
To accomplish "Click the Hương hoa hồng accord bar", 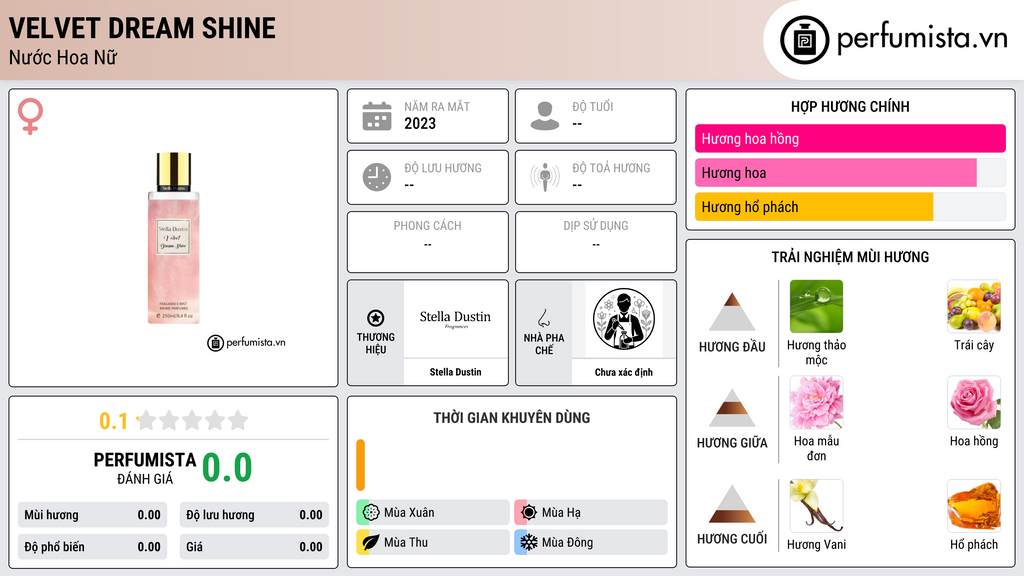I will tap(850, 138).
